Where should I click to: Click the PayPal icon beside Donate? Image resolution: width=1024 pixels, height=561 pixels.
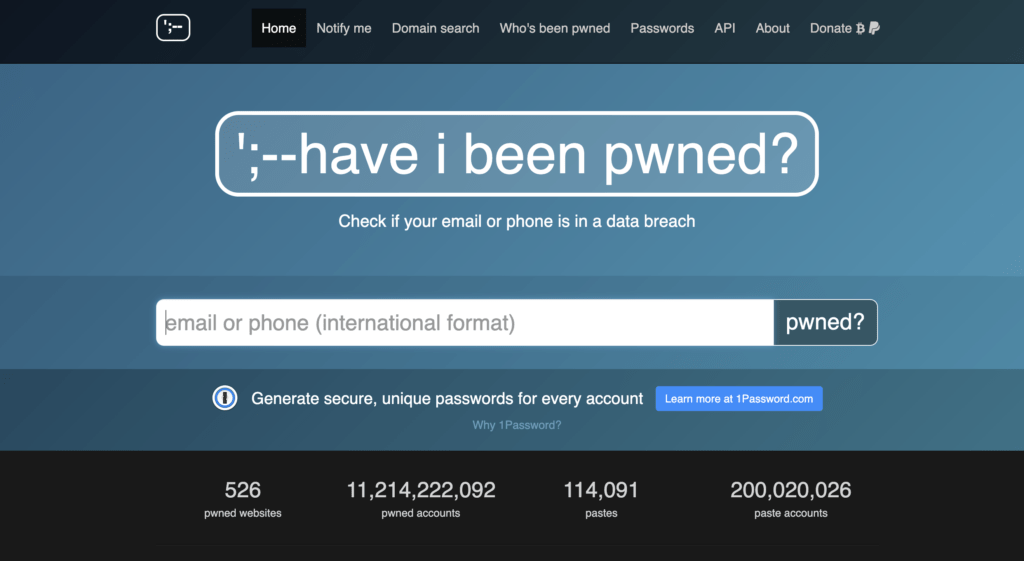[874, 28]
